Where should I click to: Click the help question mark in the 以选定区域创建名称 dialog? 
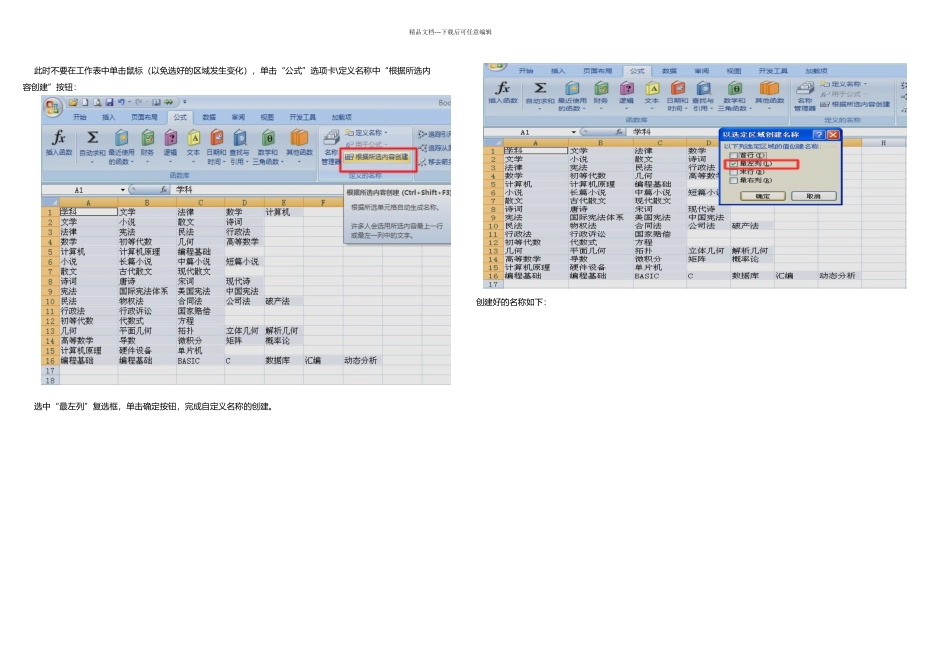(x=819, y=135)
